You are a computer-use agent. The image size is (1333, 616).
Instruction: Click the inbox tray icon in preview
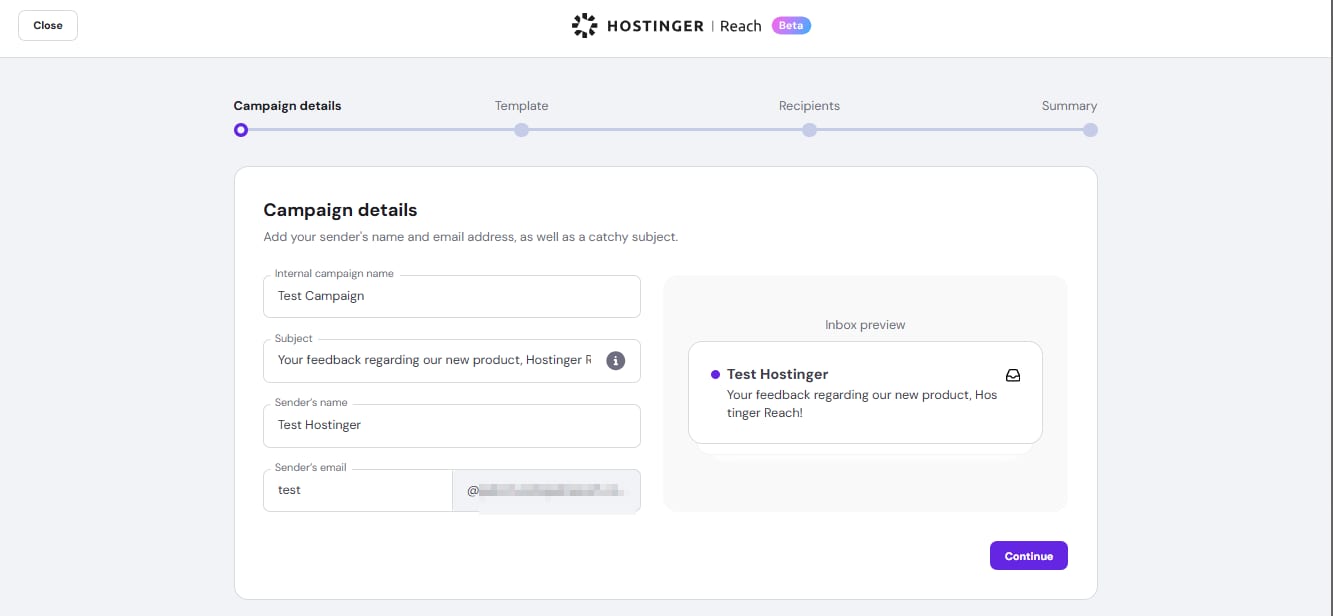click(x=1013, y=376)
